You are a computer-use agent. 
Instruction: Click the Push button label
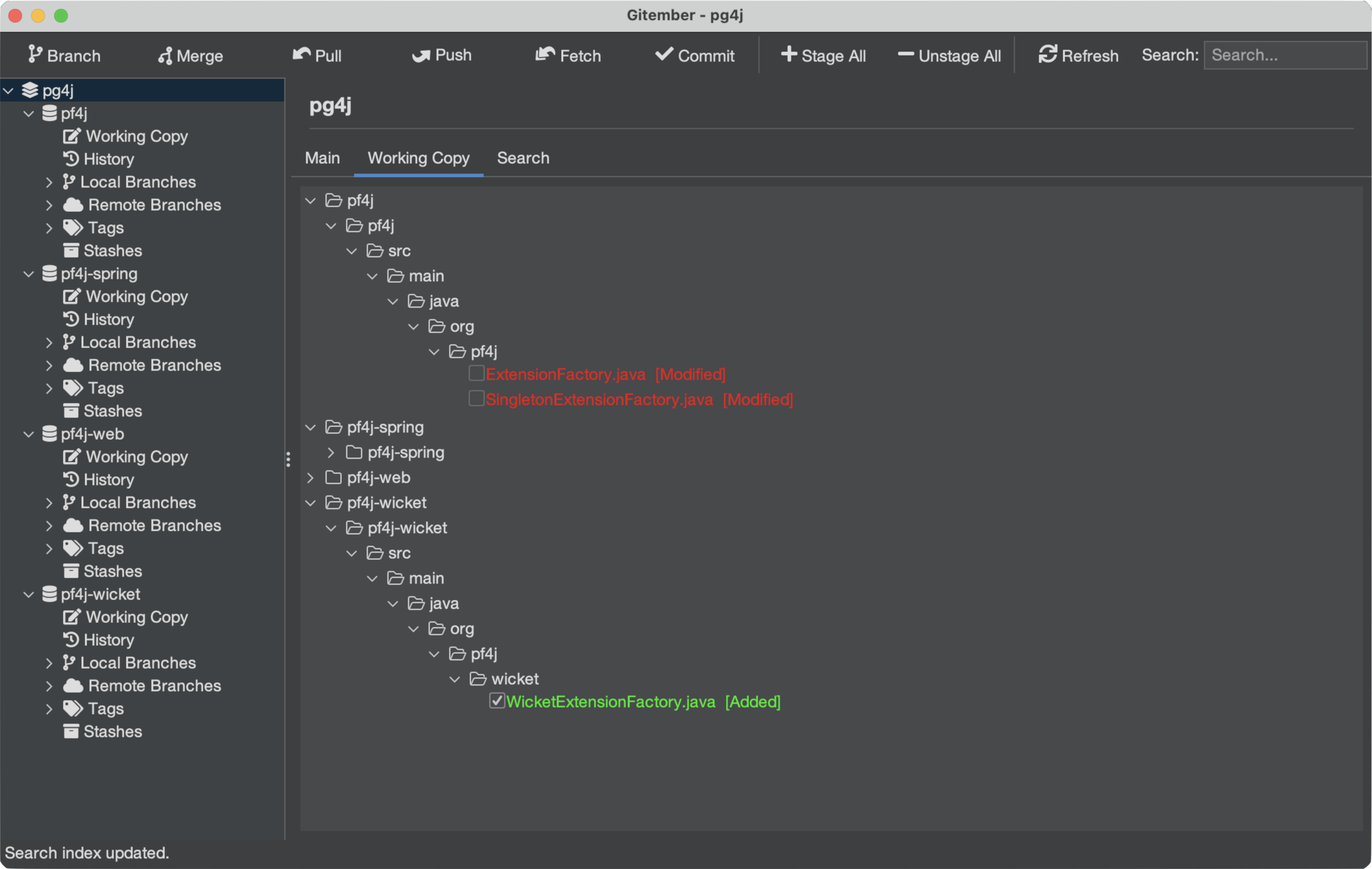pyautogui.click(x=454, y=55)
